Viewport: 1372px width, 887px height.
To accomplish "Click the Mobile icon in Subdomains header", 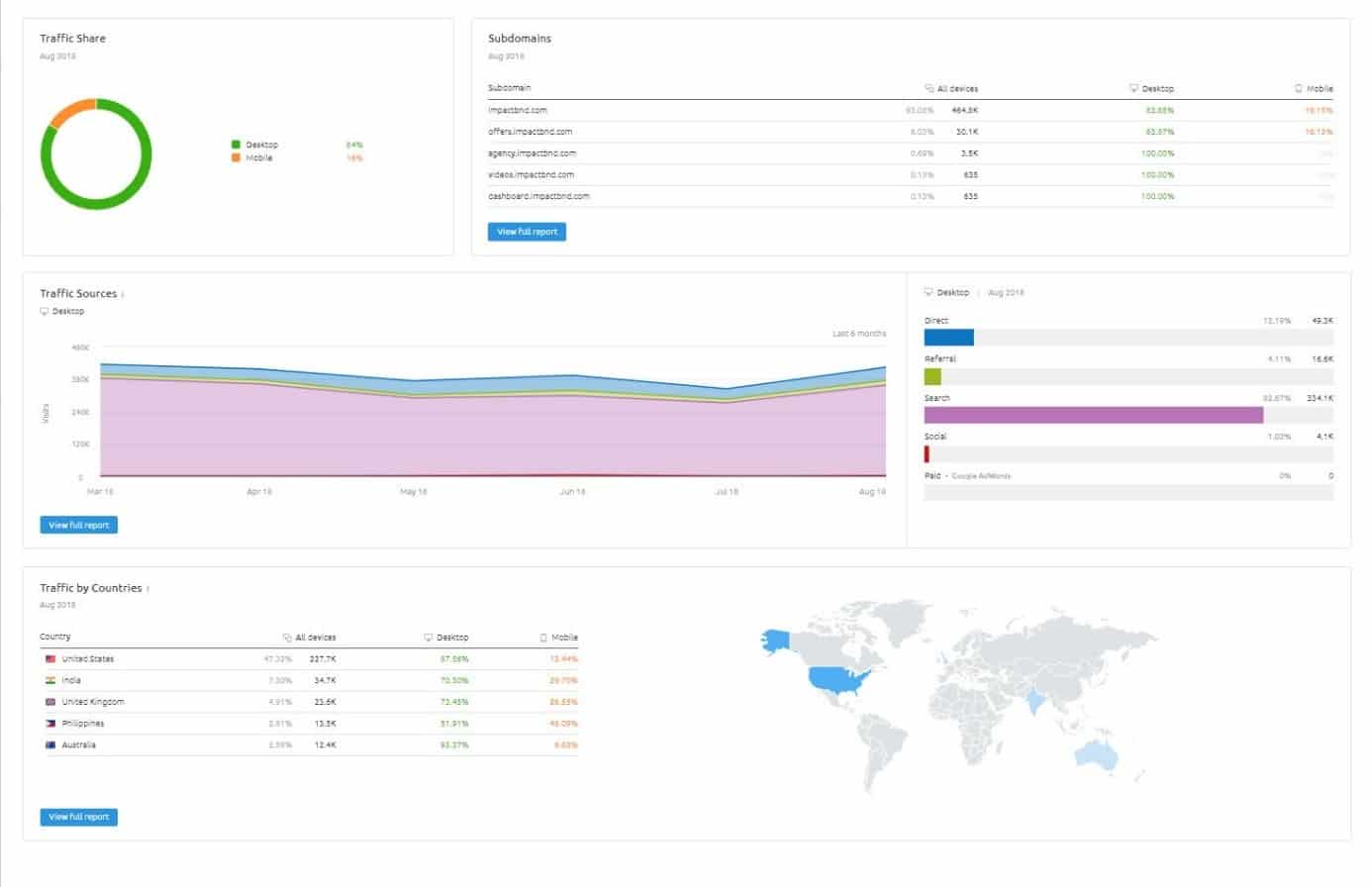I will click(x=1299, y=88).
